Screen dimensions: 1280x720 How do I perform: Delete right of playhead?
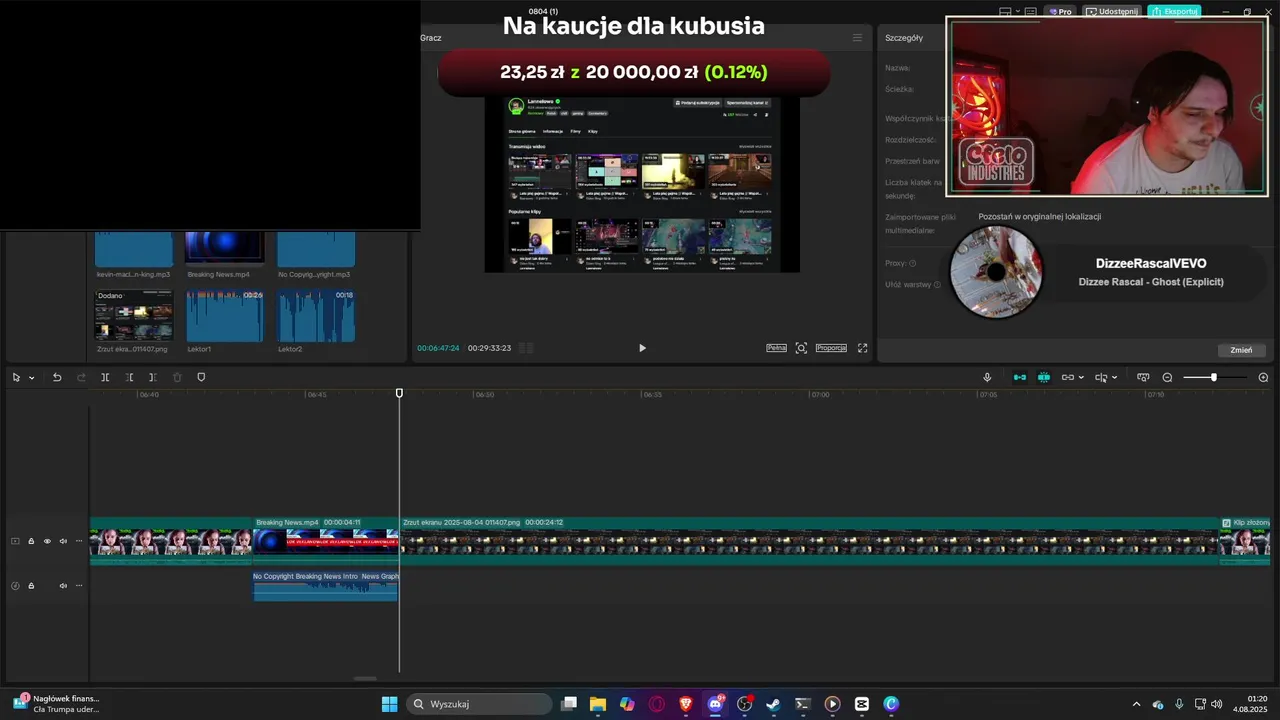point(152,377)
